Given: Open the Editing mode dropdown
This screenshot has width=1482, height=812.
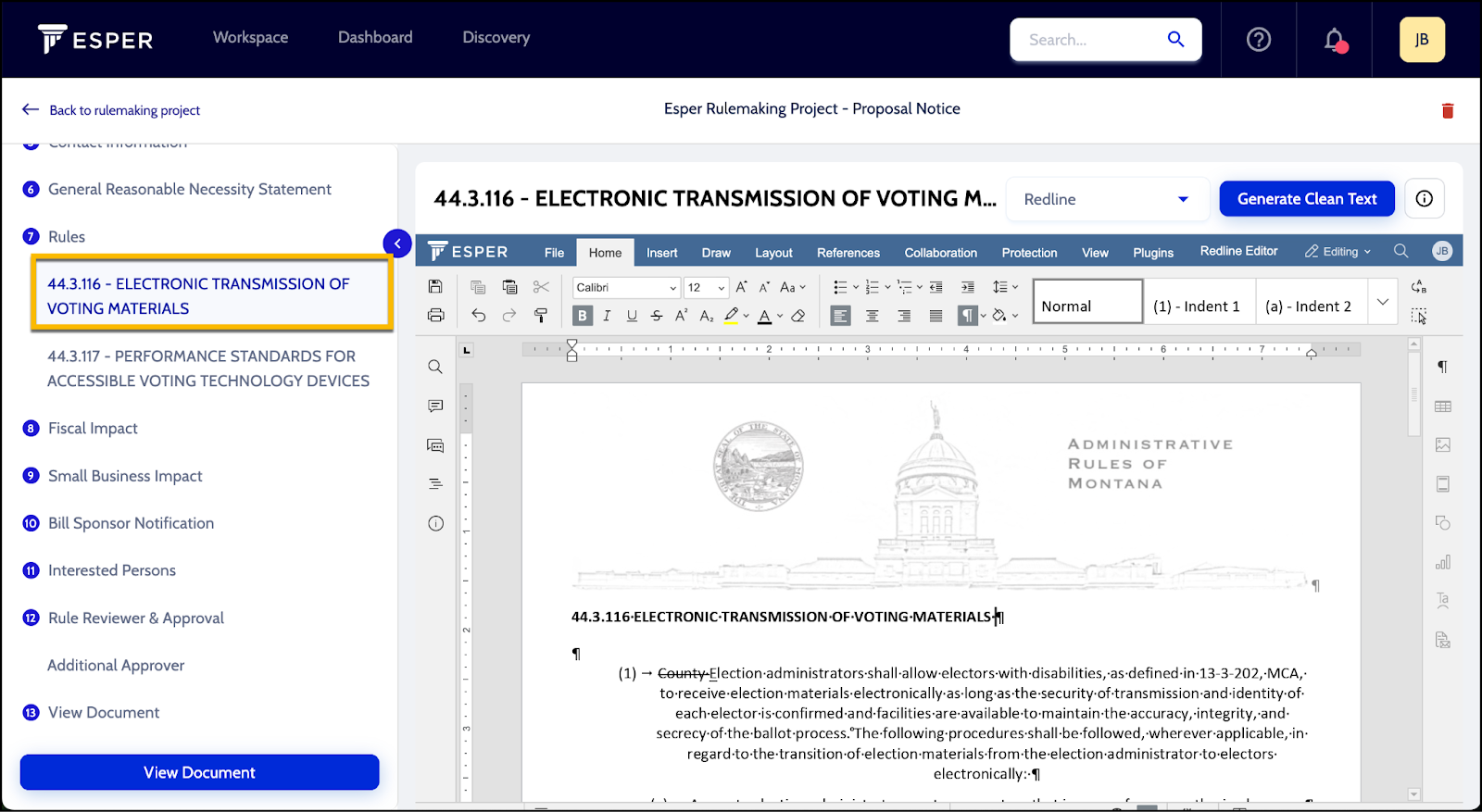Looking at the screenshot, I should 1338,251.
